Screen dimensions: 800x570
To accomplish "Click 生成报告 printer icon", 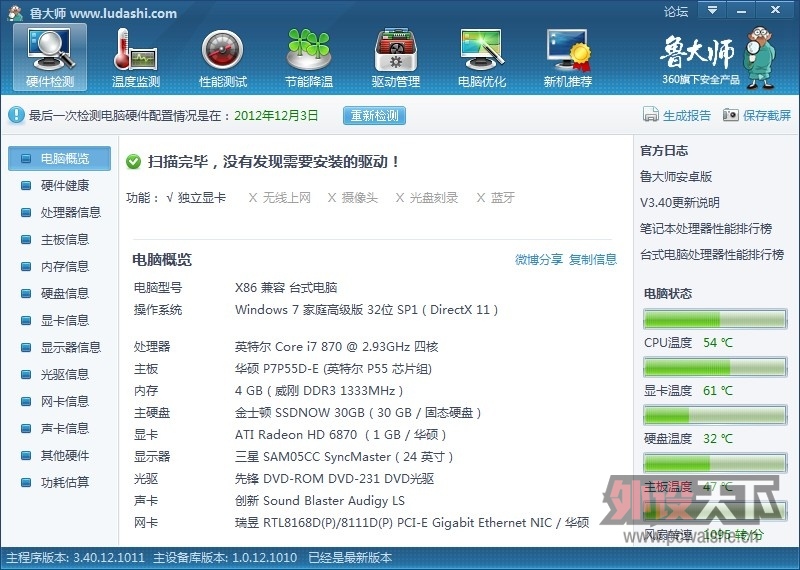I will click(651, 115).
